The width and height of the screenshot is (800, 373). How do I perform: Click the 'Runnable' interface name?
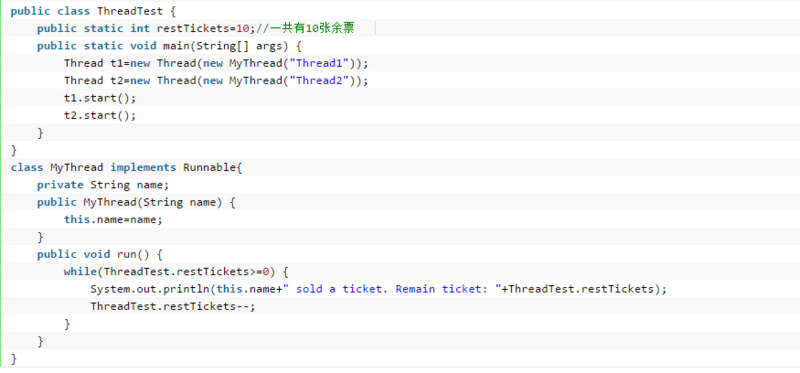click(210, 167)
